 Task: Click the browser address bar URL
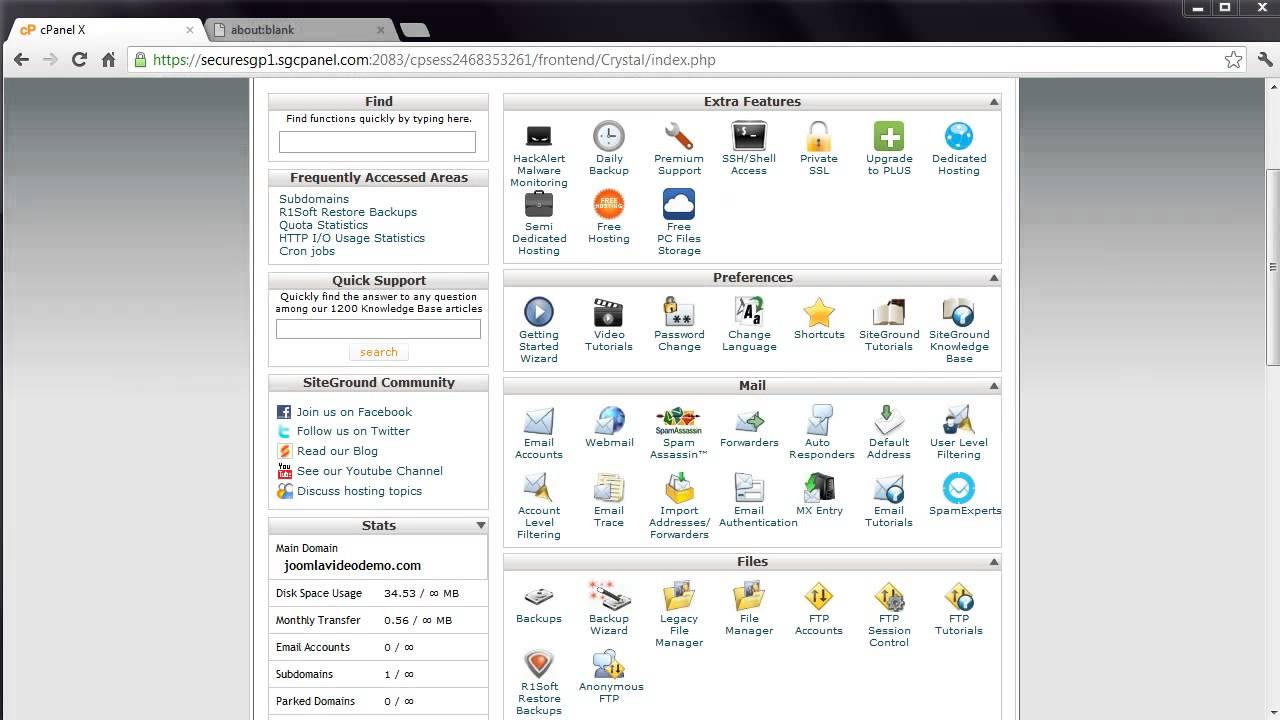click(435, 60)
